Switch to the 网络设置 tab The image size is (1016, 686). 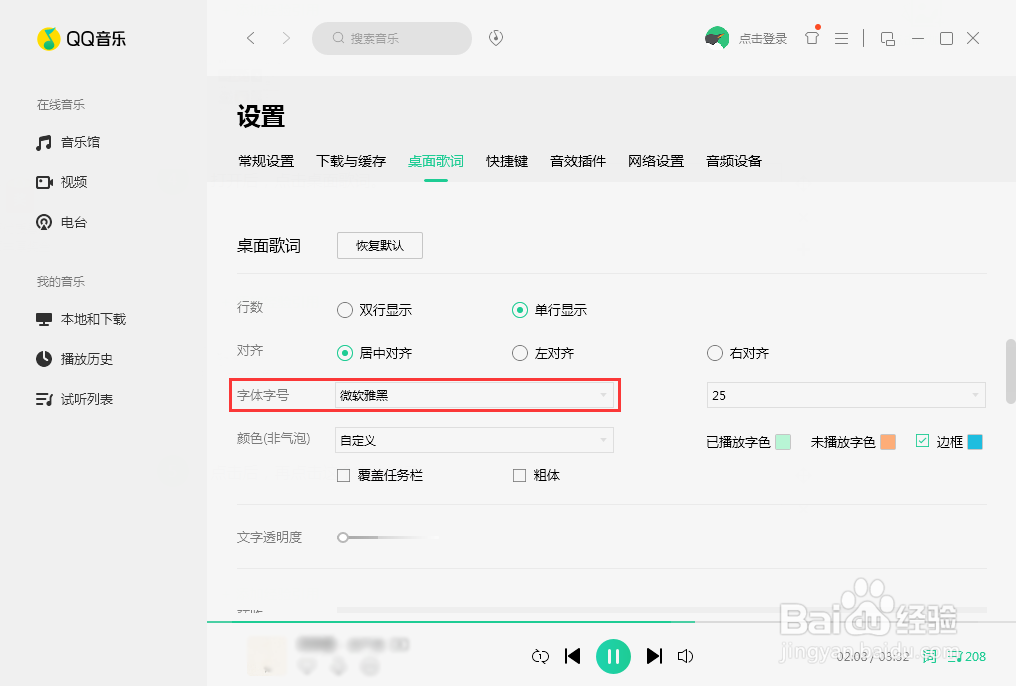coord(656,160)
